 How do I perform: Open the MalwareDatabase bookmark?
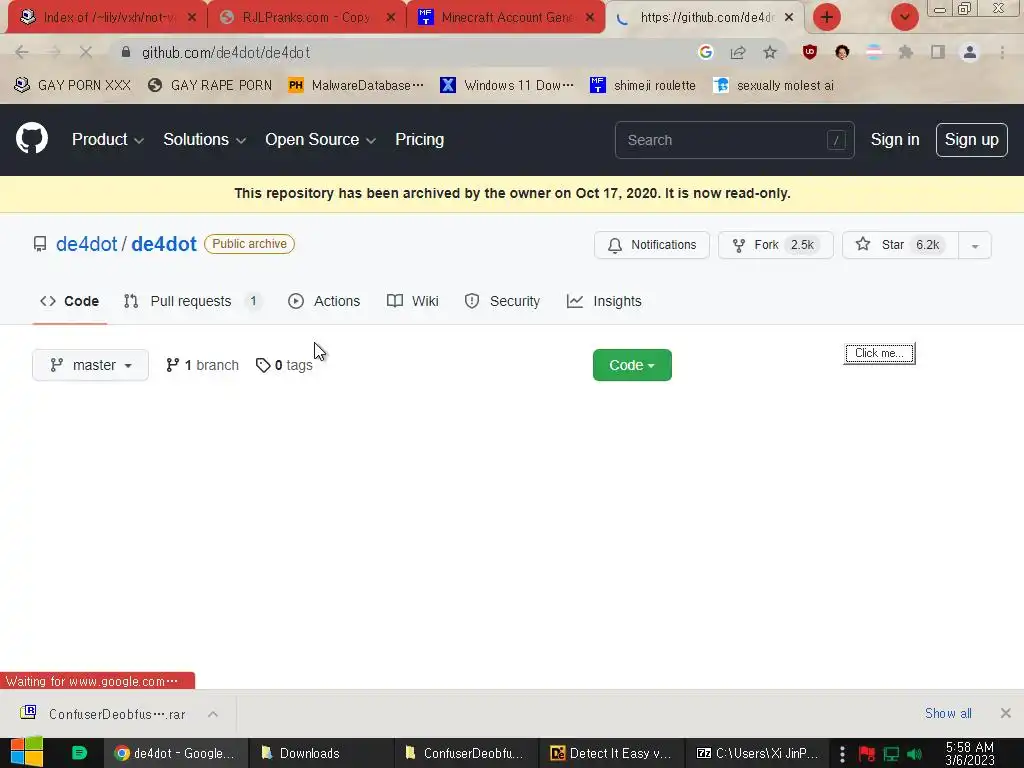[356, 85]
